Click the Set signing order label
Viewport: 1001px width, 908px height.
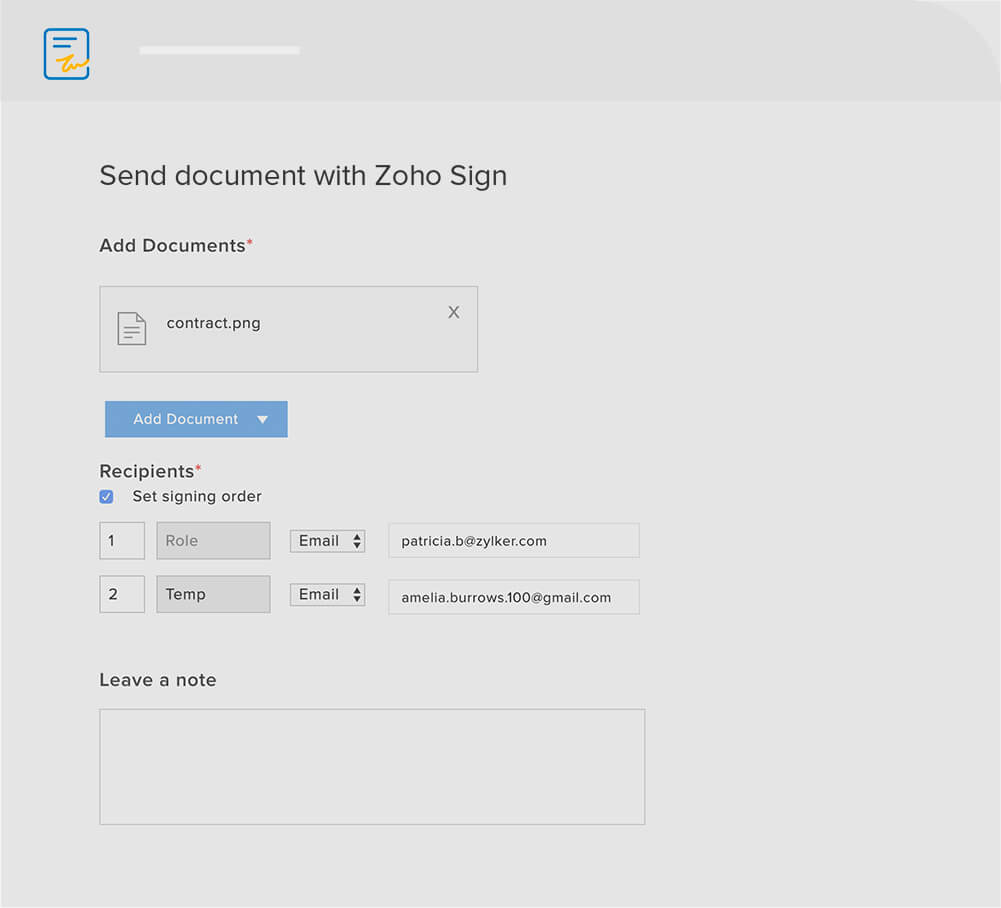pos(197,496)
